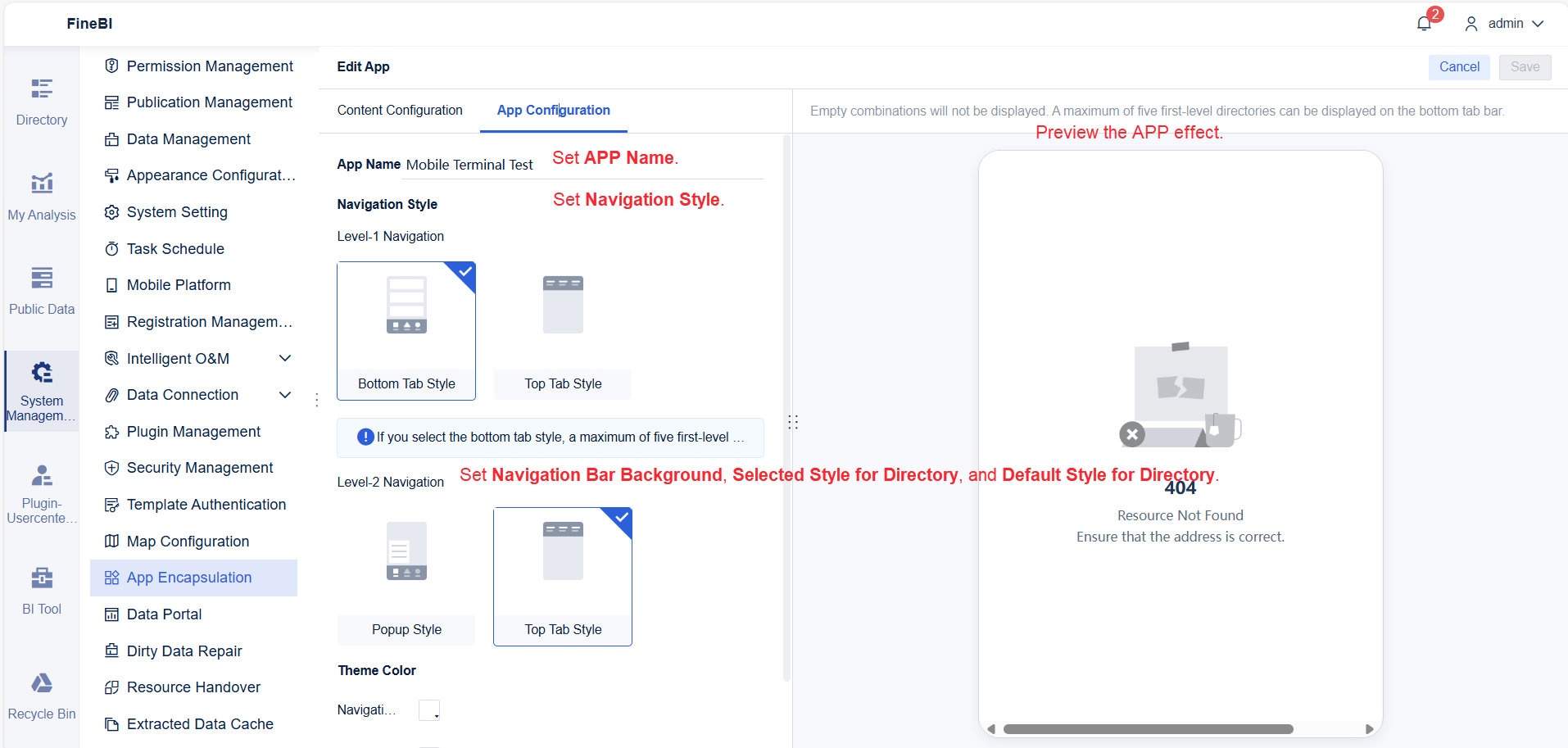
Task: Click the notification bell icon
Action: pos(1424,24)
